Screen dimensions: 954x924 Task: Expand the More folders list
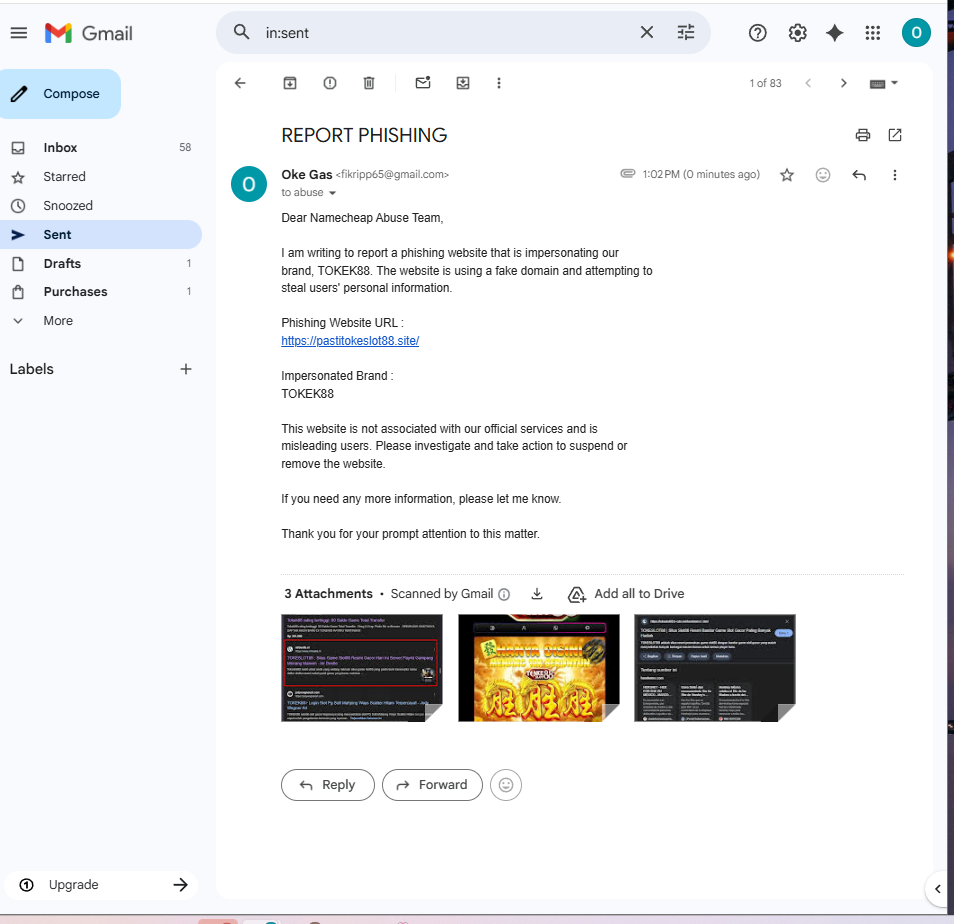tap(100, 321)
